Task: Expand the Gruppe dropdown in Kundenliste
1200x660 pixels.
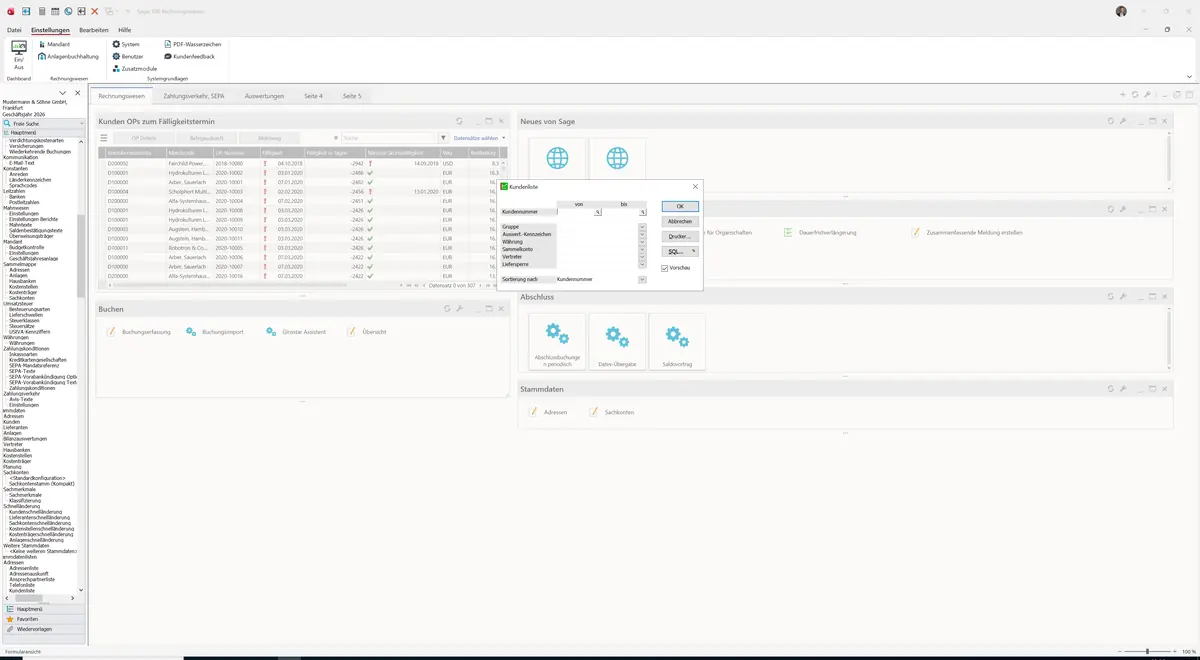Action: [642, 227]
